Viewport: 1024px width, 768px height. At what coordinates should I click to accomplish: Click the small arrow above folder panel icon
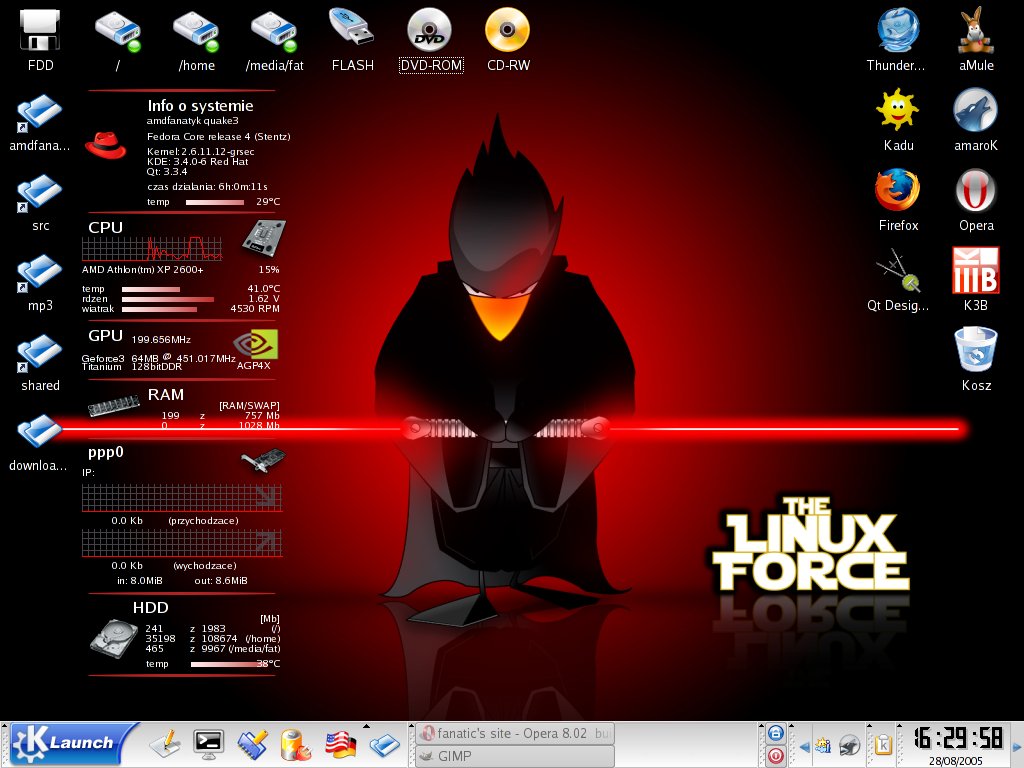[366, 726]
